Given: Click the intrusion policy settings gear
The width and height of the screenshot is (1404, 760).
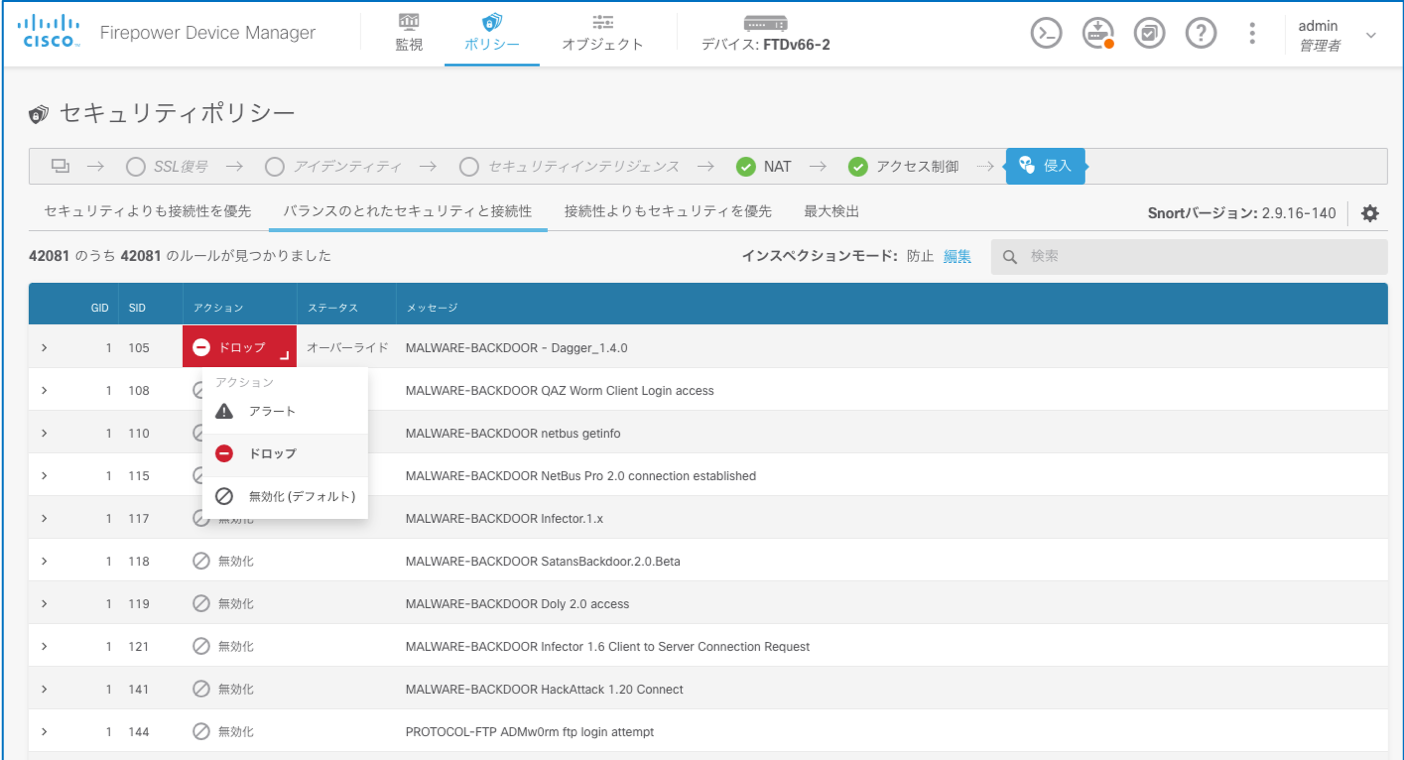Looking at the screenshot, I should [x=1370, y=213].
